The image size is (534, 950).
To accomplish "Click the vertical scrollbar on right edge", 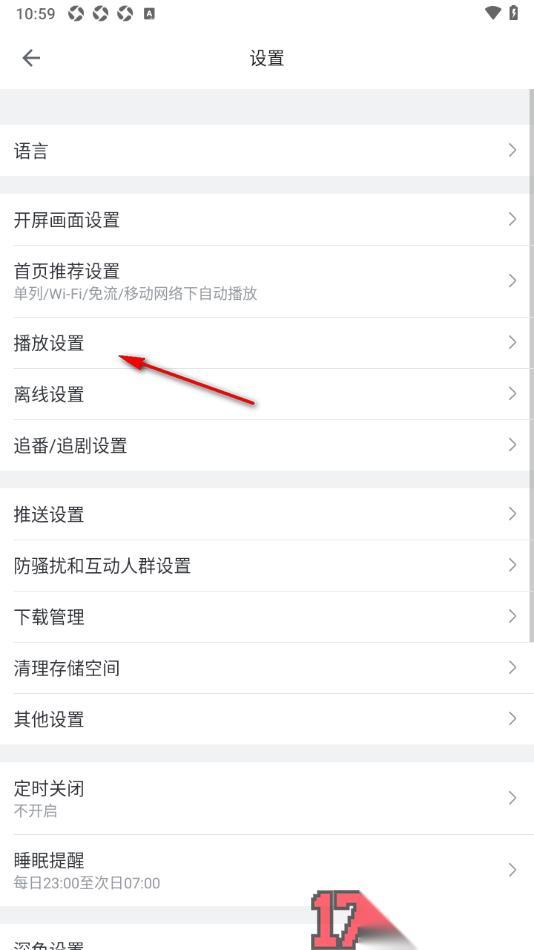I will 532,365.
